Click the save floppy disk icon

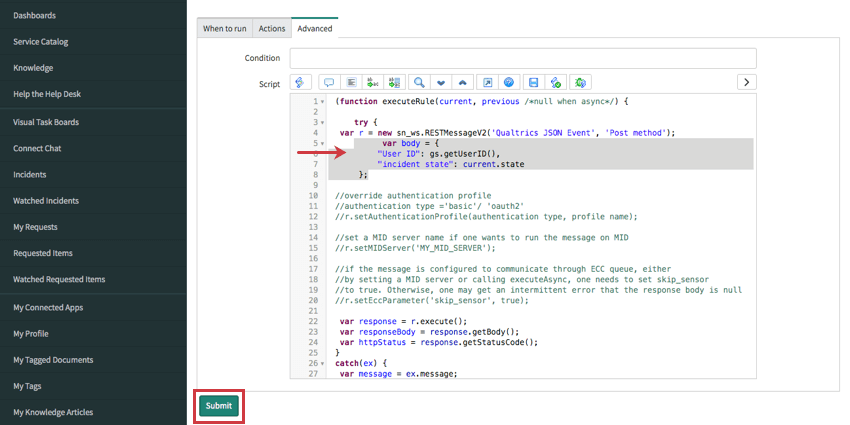point(534,82)
